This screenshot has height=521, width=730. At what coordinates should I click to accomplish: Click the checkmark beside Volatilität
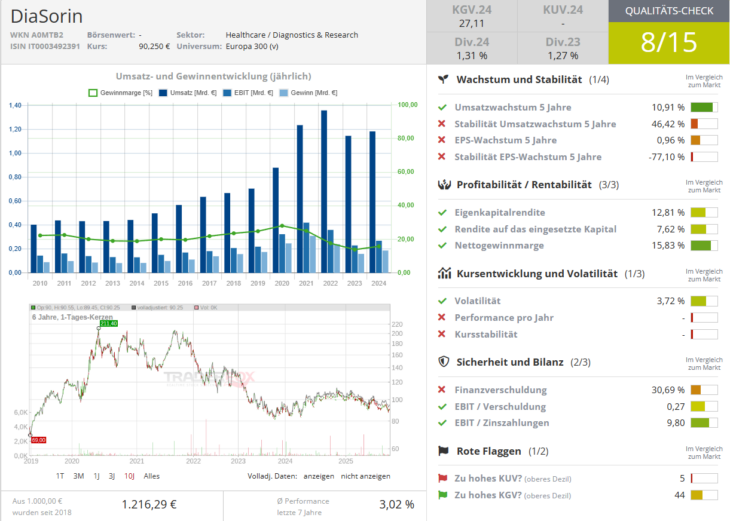pos(442,301)
